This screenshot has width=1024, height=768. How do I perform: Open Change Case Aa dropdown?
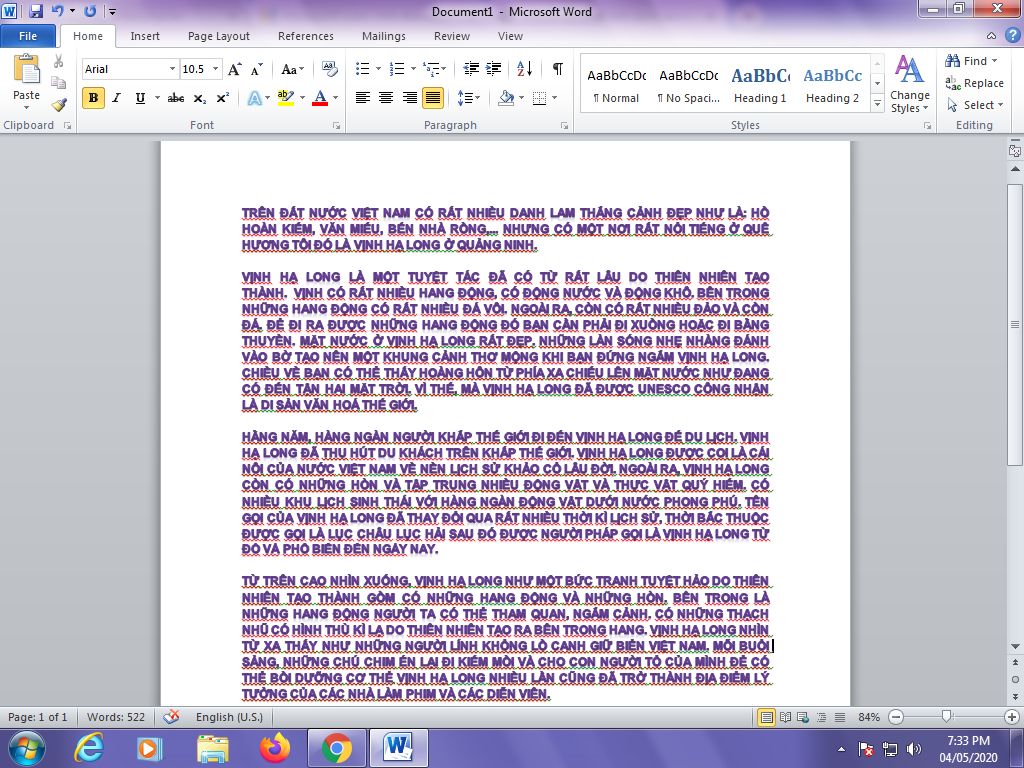pos(293,69)
